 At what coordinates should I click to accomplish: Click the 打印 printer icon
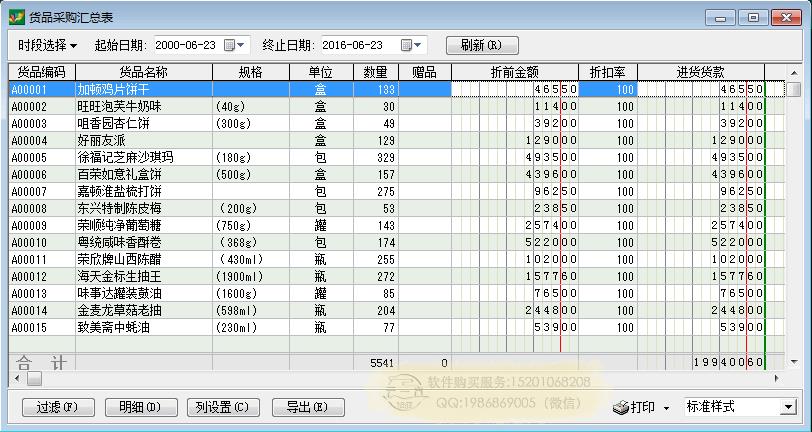(621, 408)
